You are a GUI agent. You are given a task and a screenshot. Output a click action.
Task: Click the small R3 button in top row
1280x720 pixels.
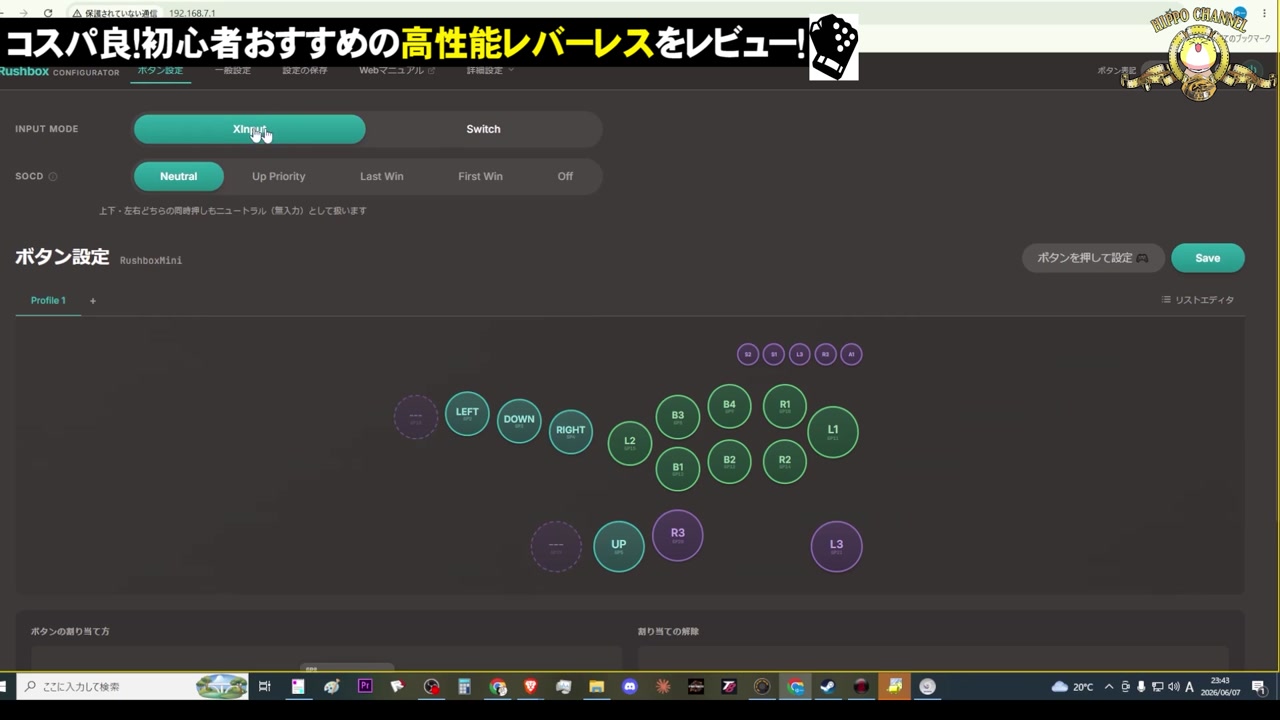(825, 354)
